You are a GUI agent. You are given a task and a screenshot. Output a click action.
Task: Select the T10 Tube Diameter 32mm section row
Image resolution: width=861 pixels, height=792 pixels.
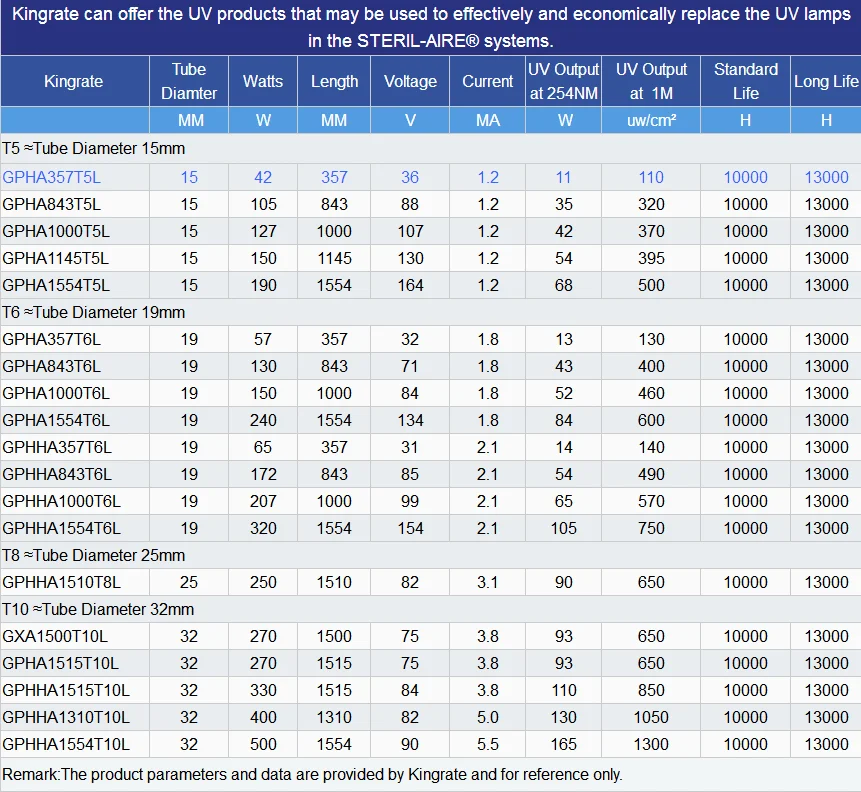98,609
